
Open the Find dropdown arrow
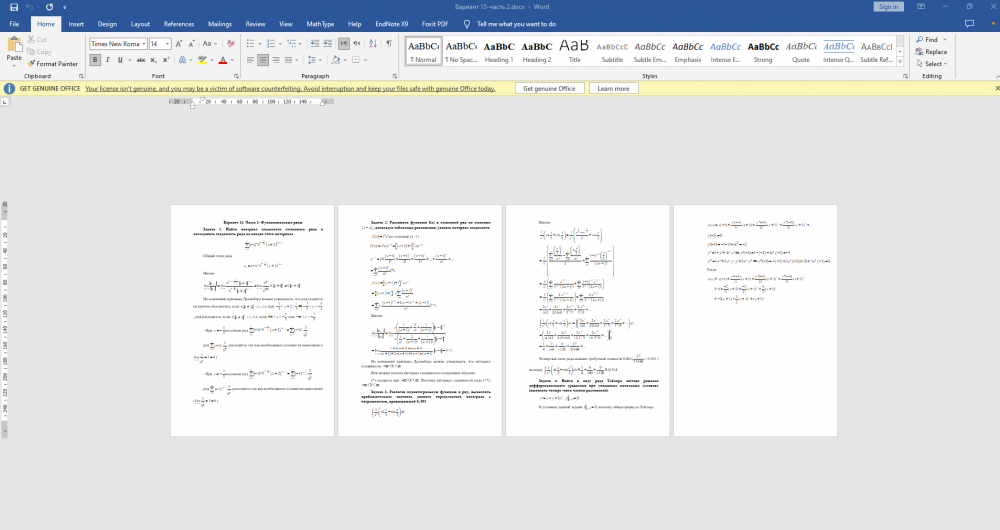click(945, 40)
